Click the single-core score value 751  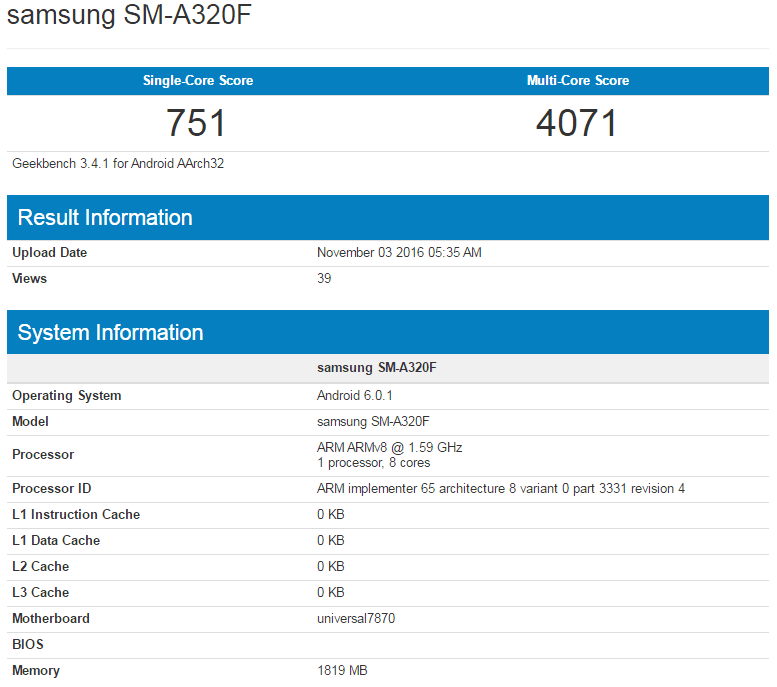(197, 123)
